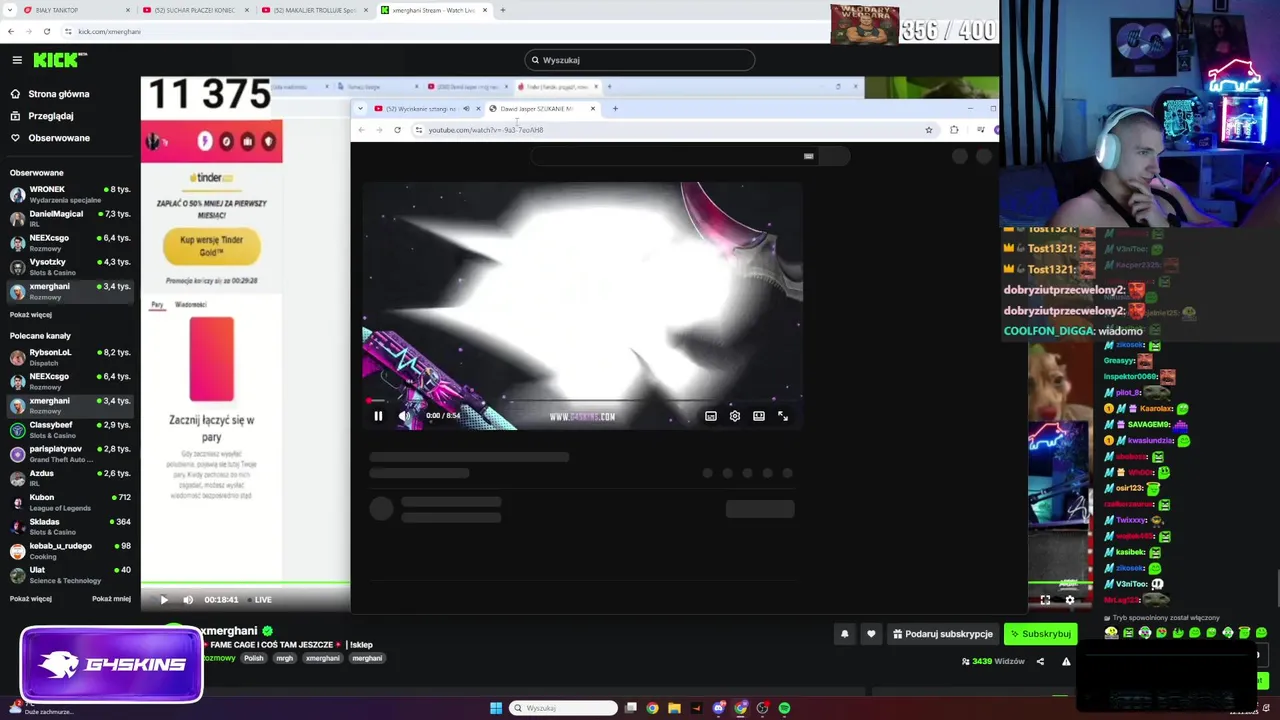Toggle YouTube theater mode
Screen dimensions: 1280x720
tap(759, 416)
